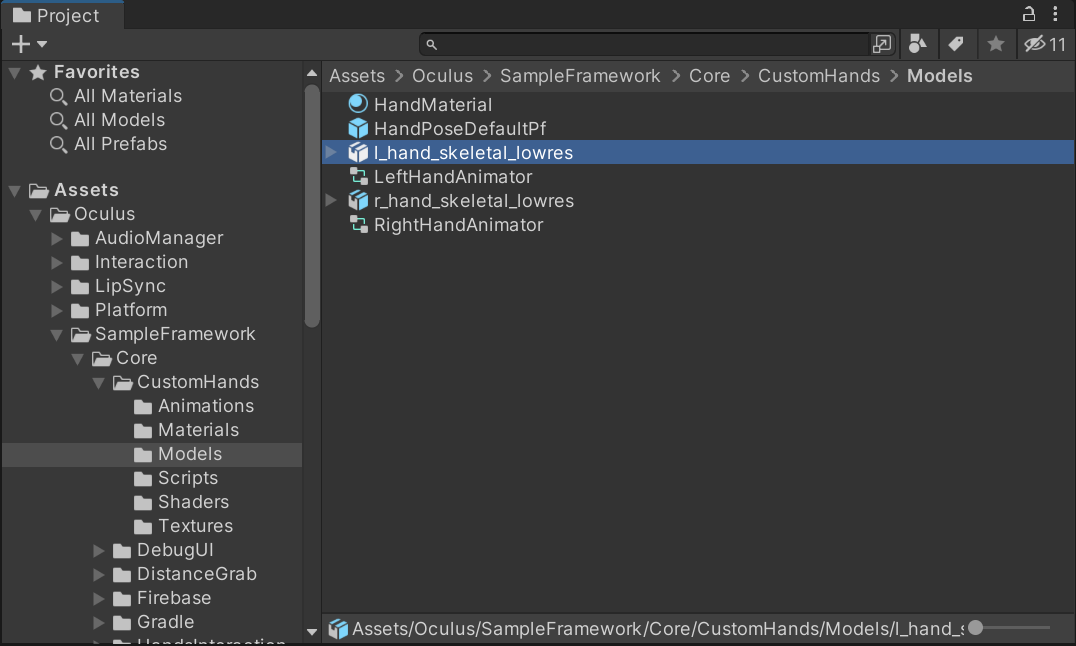Open the Project panel three-dot options menu

tap(1055, 14)
